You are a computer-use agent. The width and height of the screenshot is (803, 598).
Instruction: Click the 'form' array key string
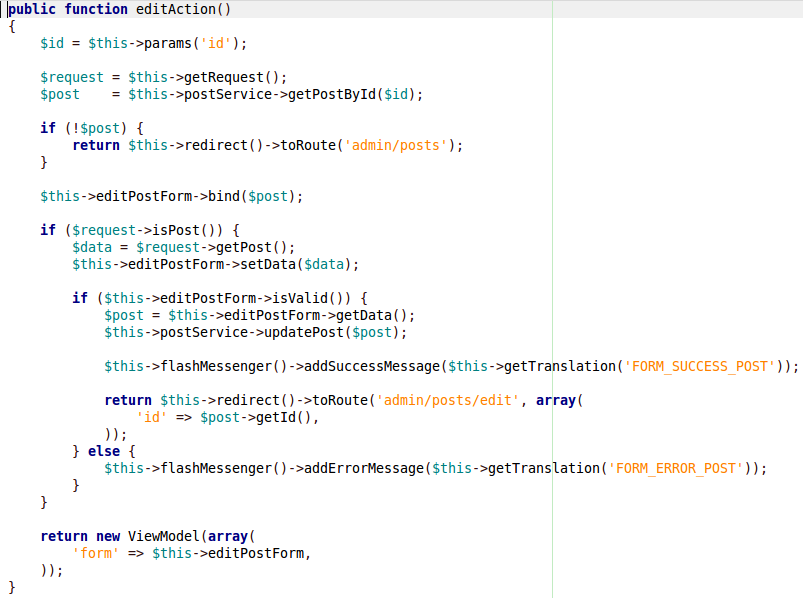click(96, 553)
